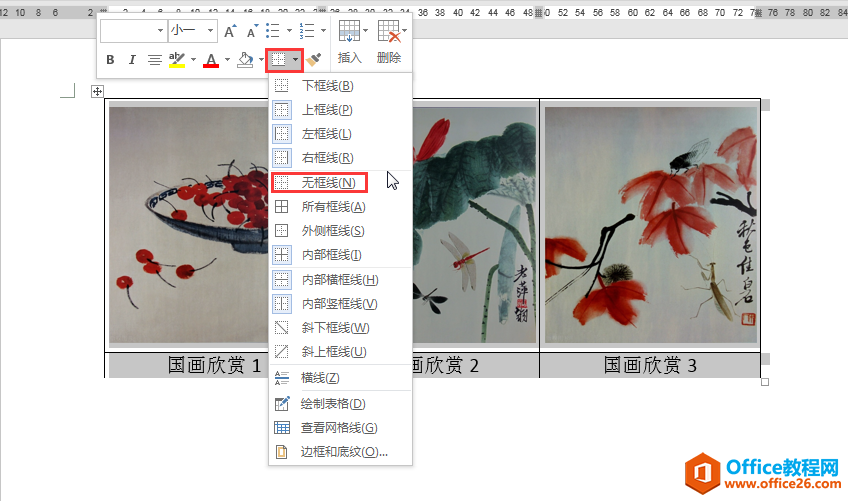The width and height of the screenshot is (848, 501).
Task: Click the horizontal ruler
Action: point(424,12)
